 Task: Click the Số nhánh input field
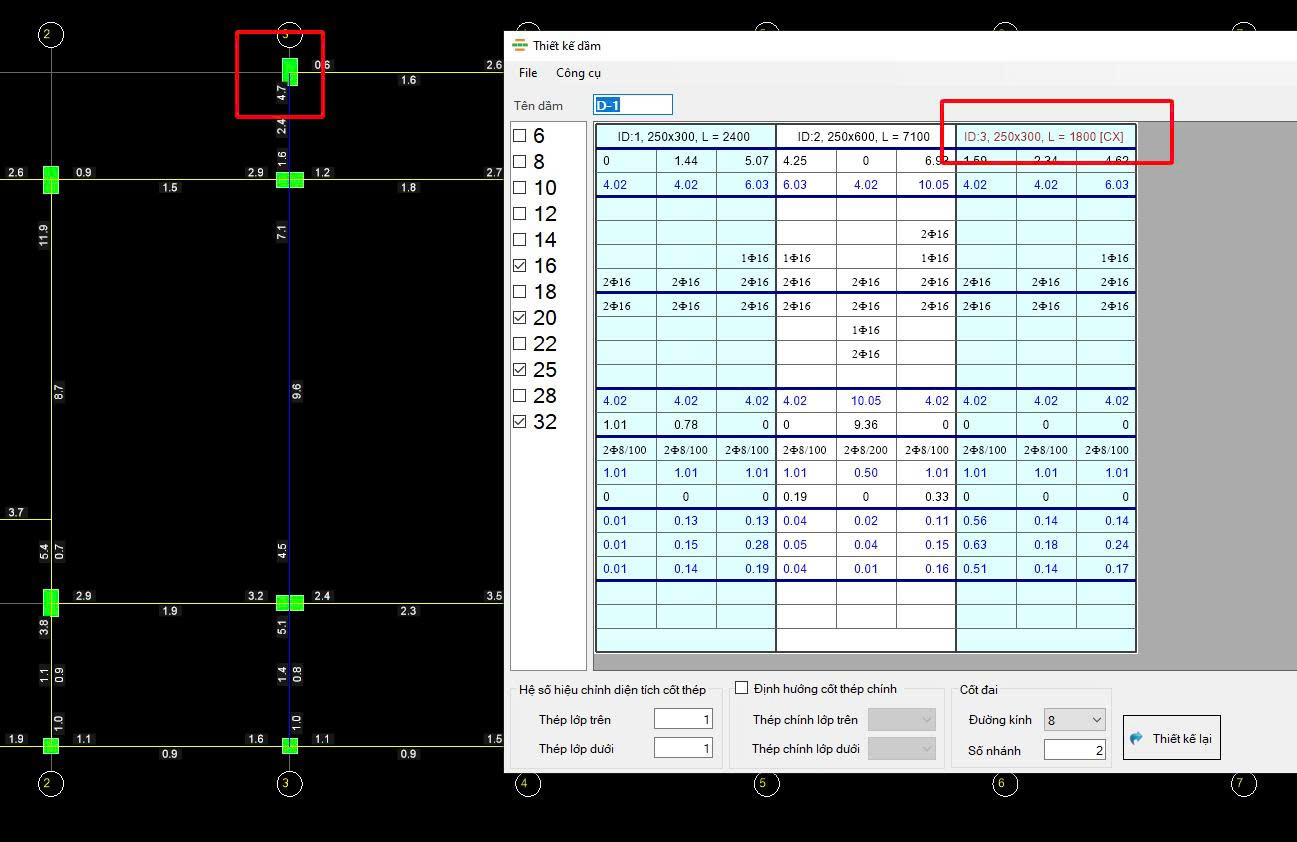tap(1075, 750)
